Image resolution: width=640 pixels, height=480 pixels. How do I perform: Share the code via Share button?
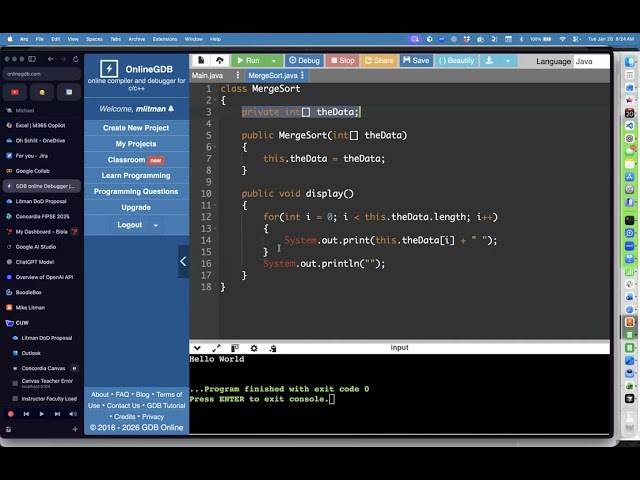click(x=379, y=60)
